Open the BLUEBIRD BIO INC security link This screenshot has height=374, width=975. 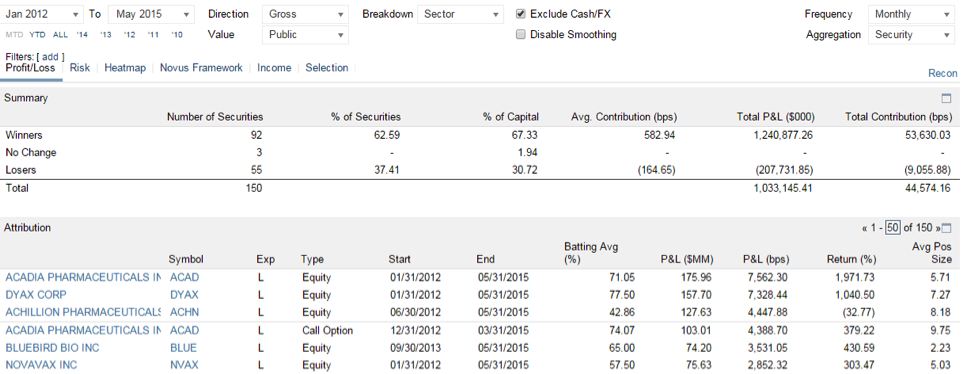click(x=52, y=348)
